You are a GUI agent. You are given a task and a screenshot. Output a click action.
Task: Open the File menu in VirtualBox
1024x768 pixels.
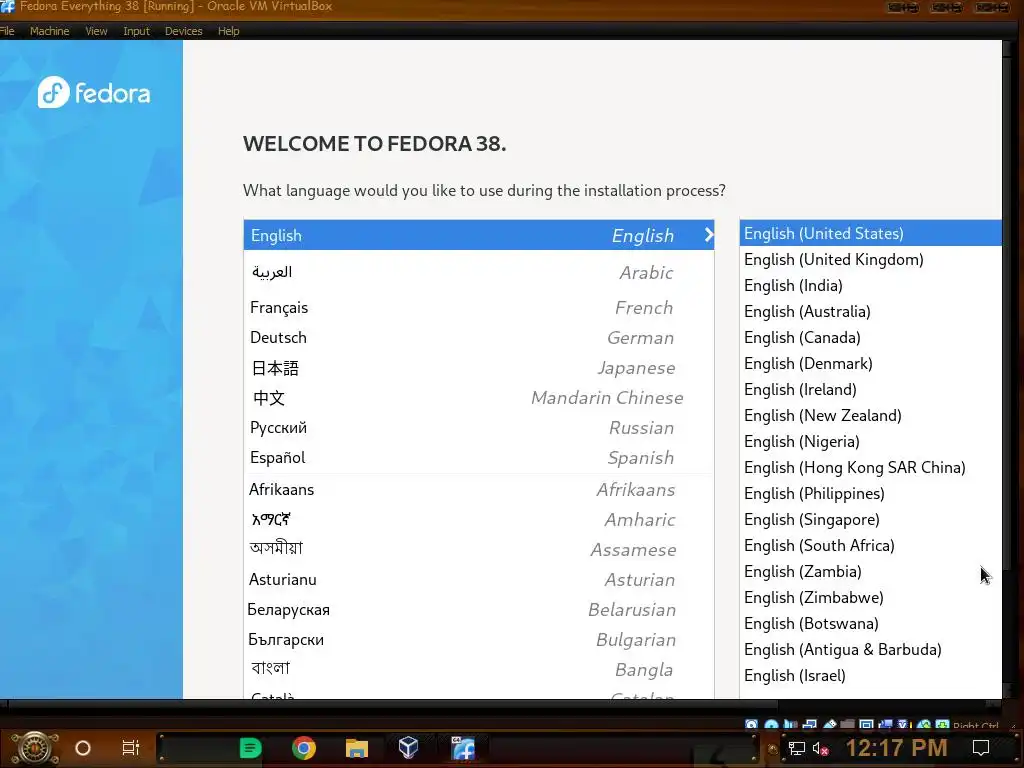[7, 31]
